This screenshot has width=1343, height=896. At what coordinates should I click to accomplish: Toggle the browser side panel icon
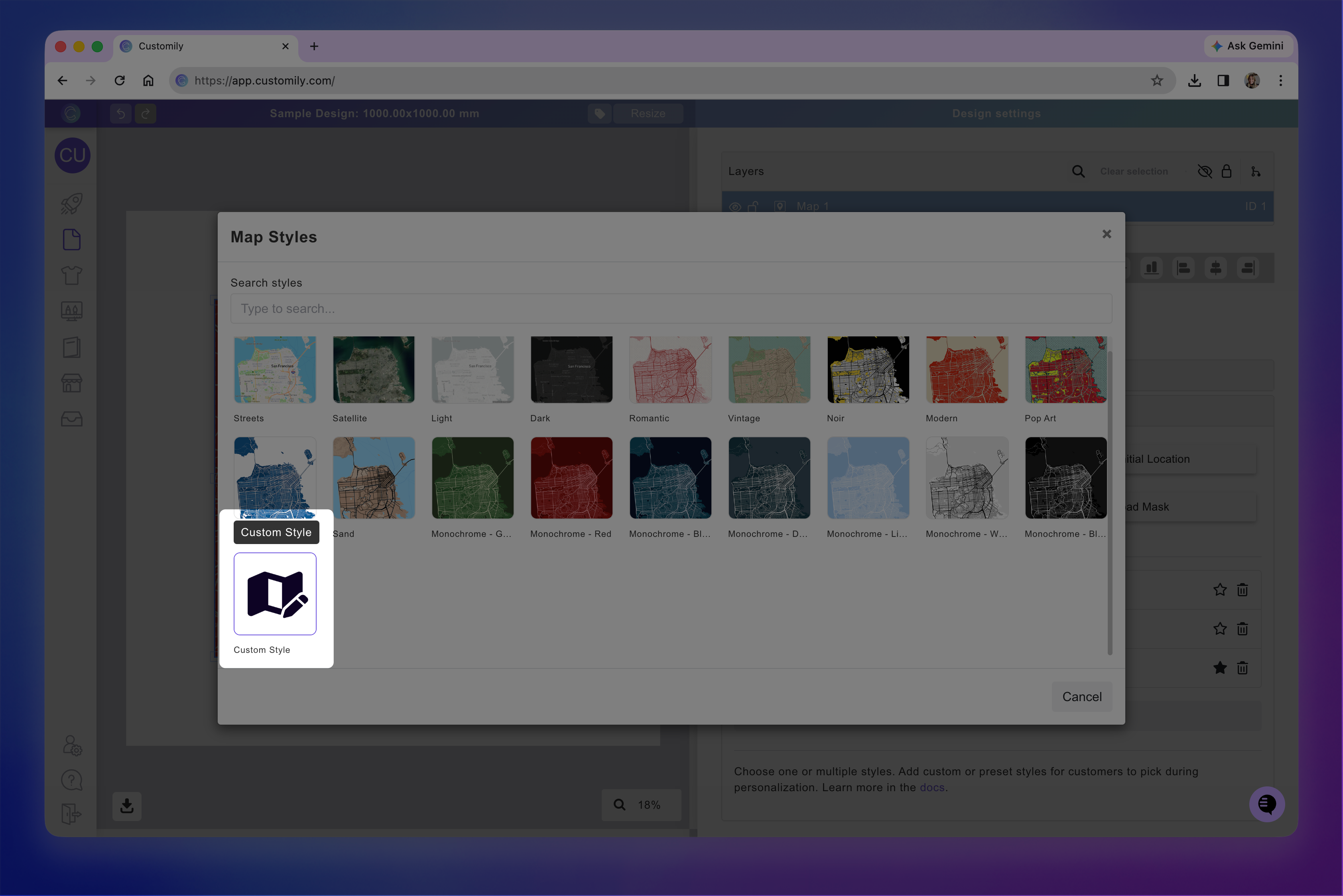click(1223, 81)
